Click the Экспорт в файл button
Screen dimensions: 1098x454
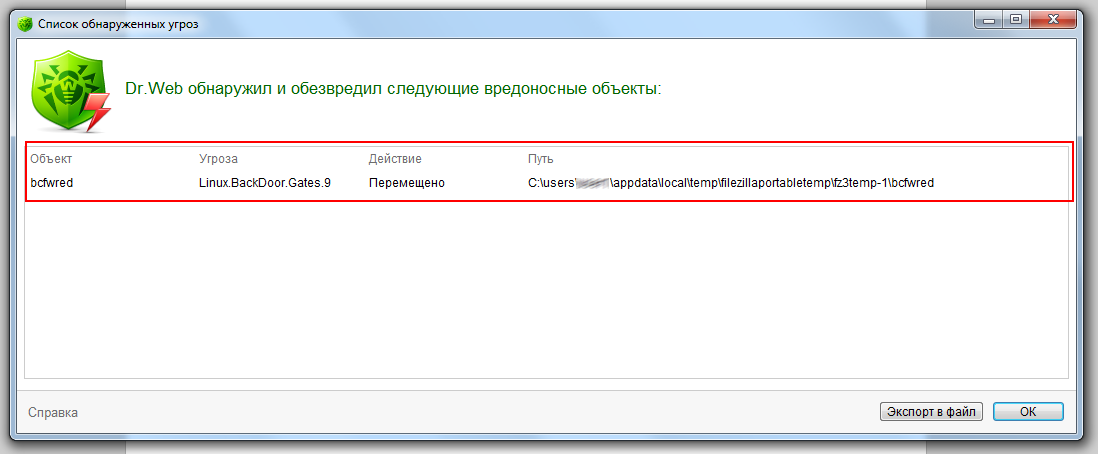(931, 412)
